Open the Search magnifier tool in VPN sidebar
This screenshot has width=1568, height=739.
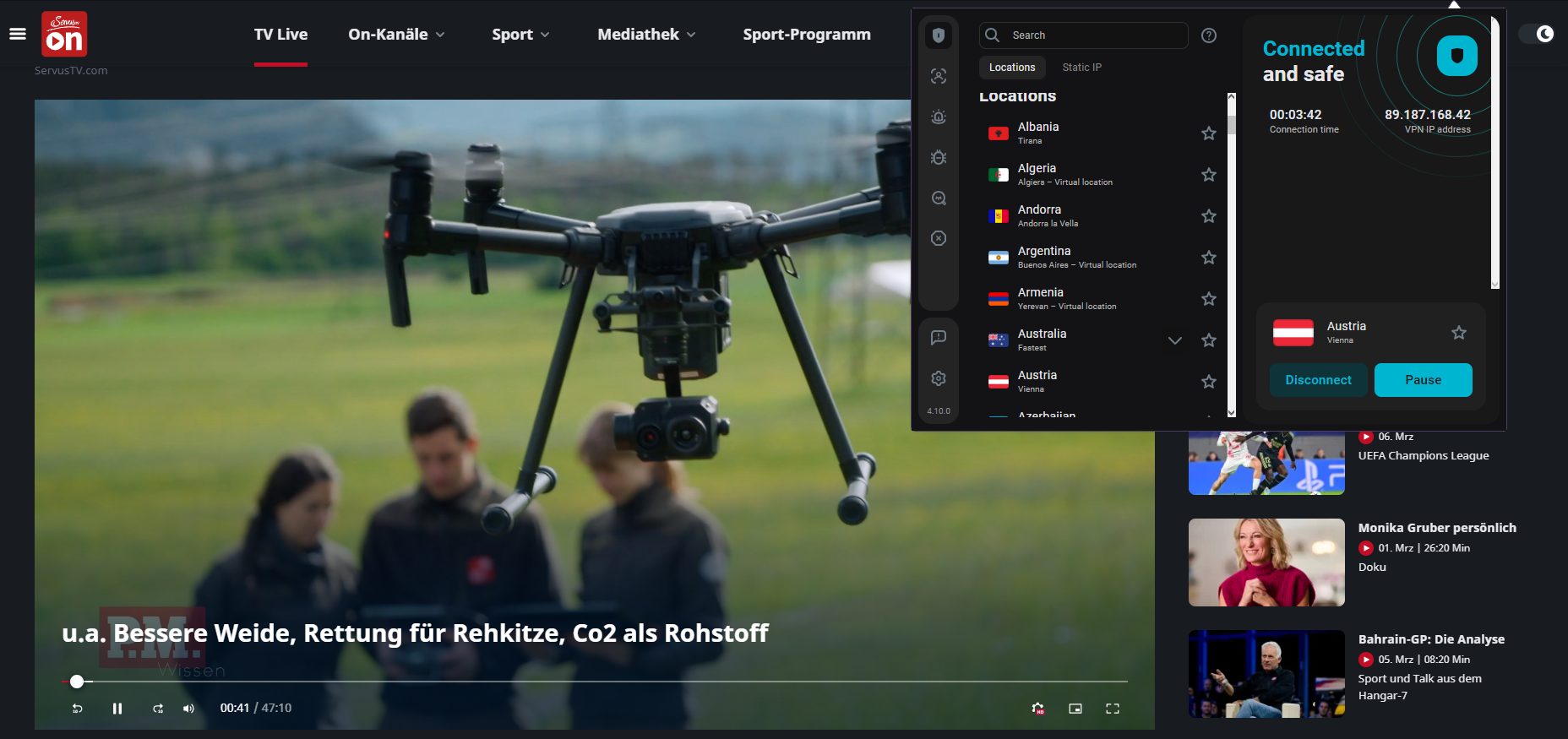[939, 198]
